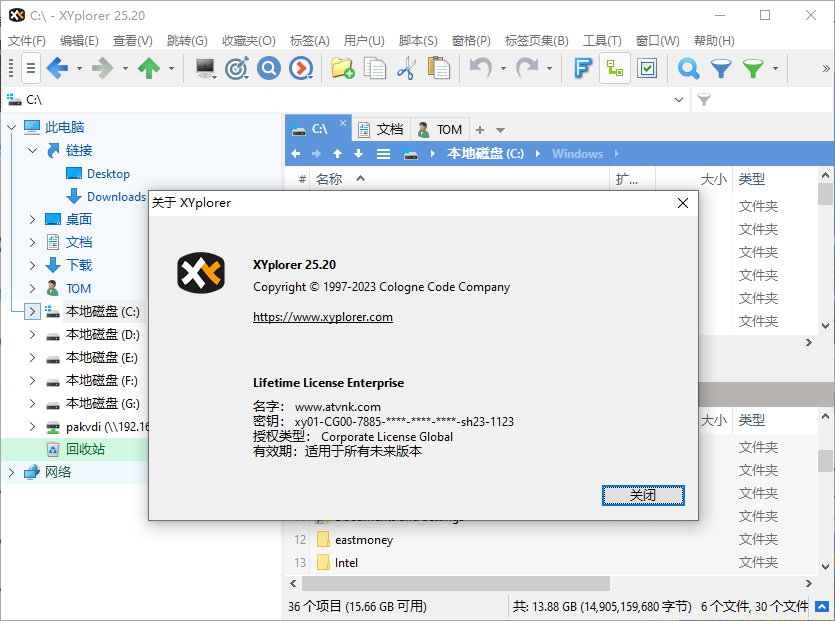Close the C:\ tab with its X

pos(343,123)
